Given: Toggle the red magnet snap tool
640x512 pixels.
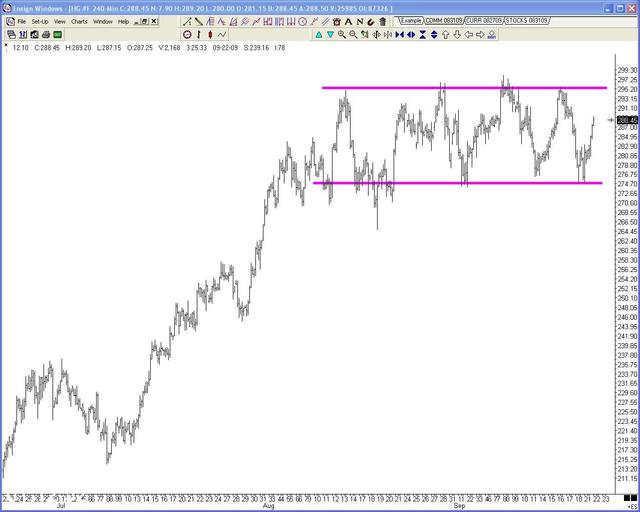Looking at the screenshot, I should (371, 22).
